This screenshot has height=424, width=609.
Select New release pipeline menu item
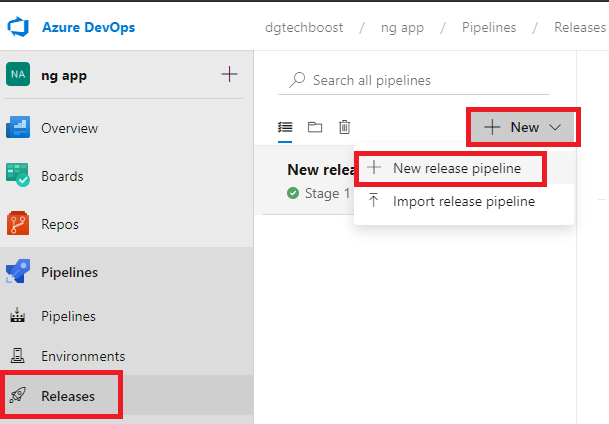click(x=456, y=168)
